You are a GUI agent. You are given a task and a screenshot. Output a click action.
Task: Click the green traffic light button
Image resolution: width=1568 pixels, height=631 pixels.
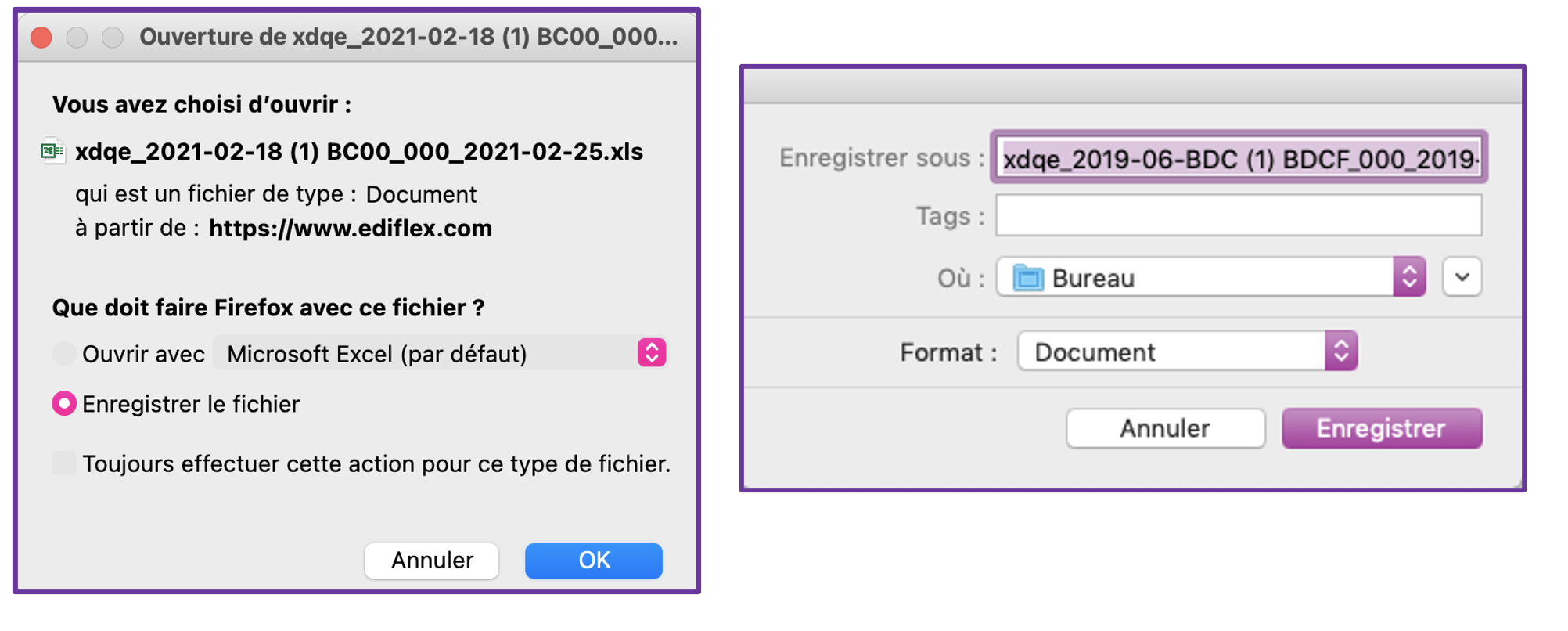pos(112,37)
